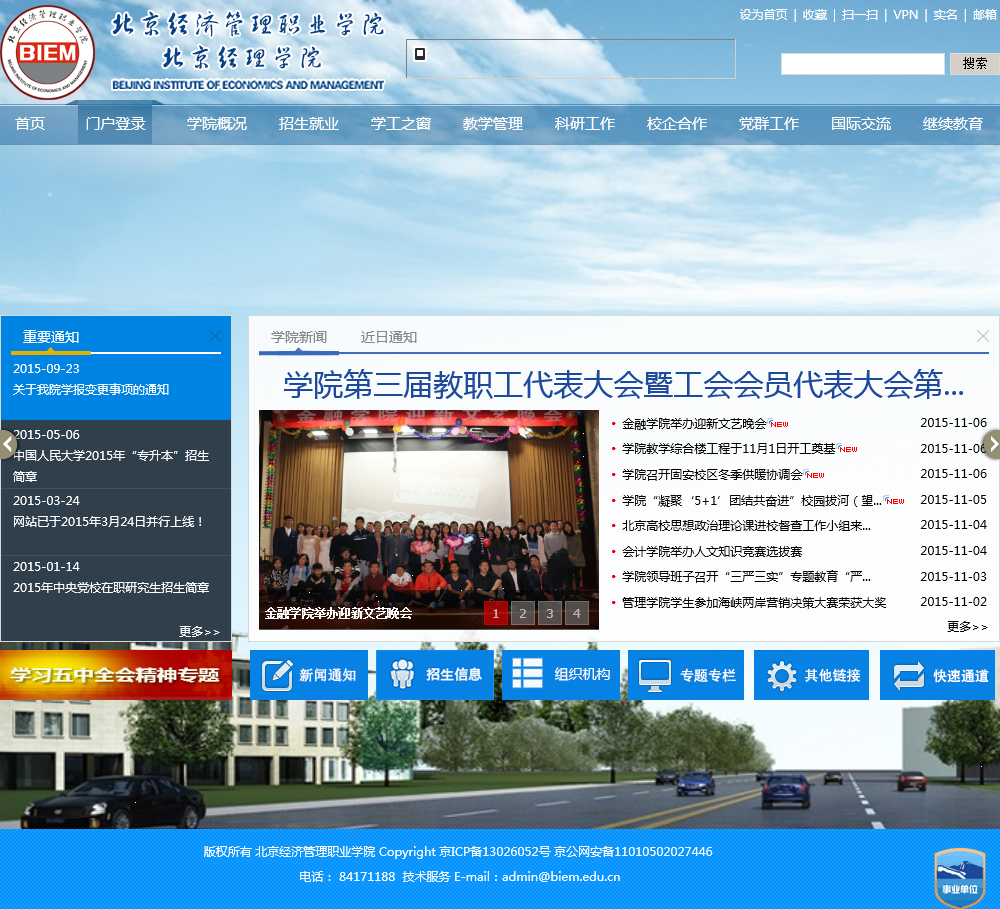
Task: Open notice 中国人民大学2015年"专升本"招生简章
Action: (111, 466)
